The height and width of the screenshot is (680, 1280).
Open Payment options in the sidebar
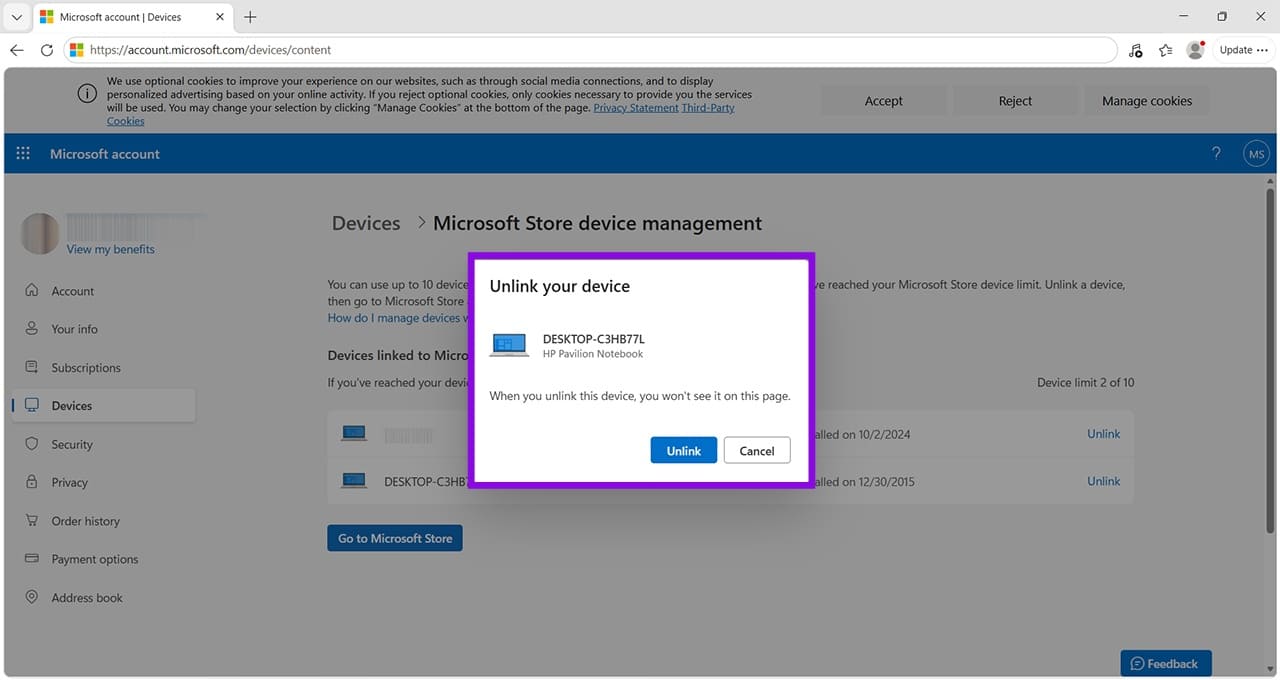[95, 559]
